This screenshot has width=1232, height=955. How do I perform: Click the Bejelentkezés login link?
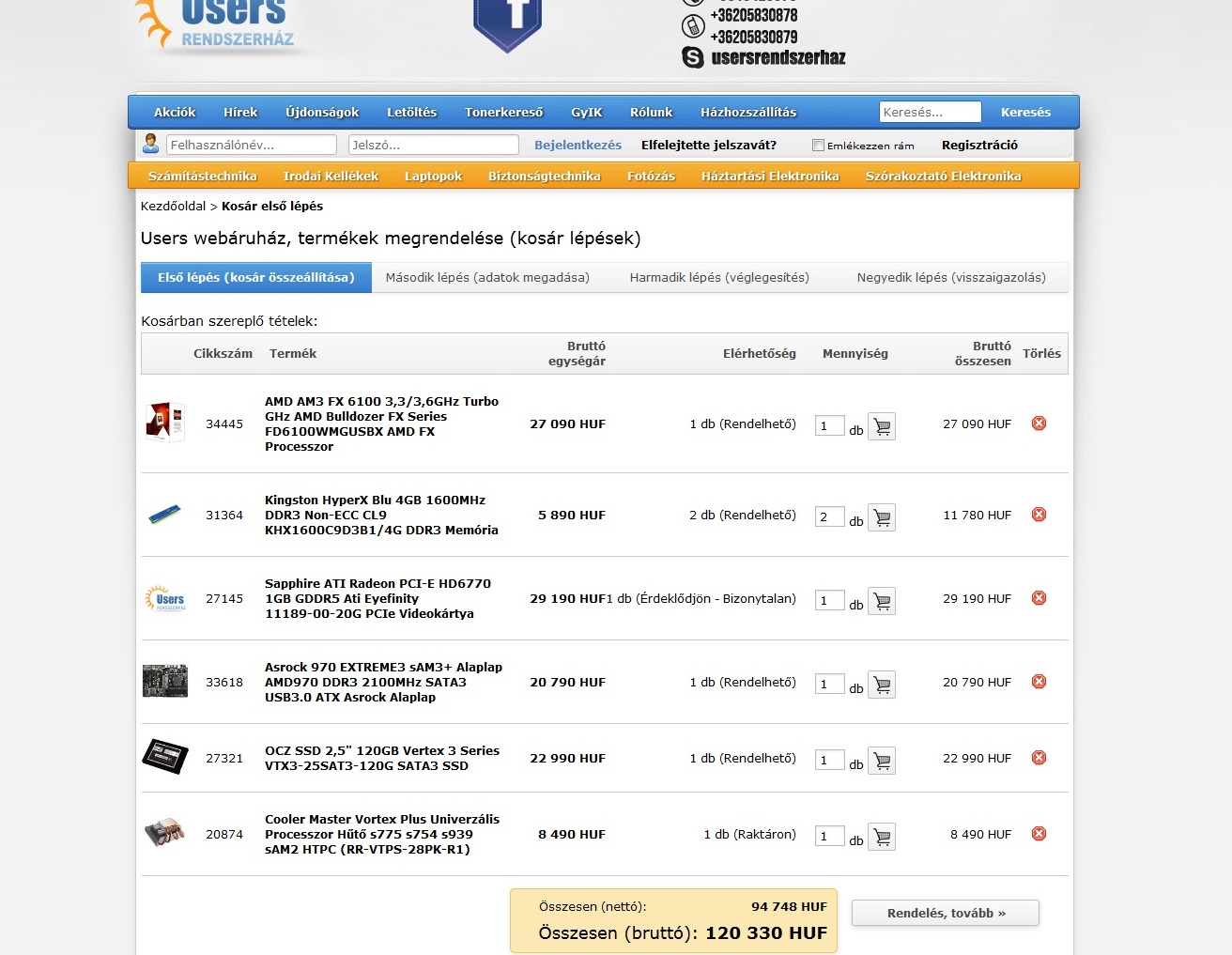click(x=577, y=145)
